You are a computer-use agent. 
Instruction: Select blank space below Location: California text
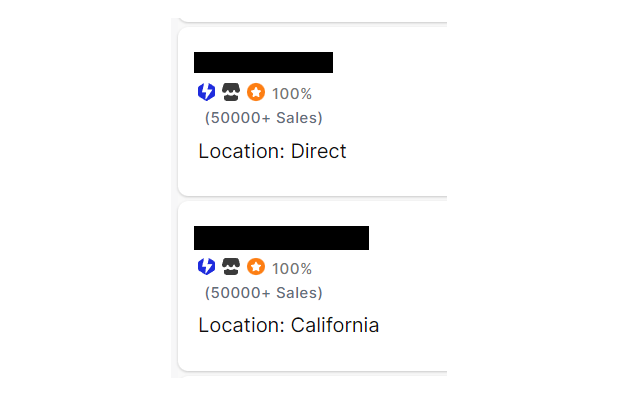[x=313, y=352]
